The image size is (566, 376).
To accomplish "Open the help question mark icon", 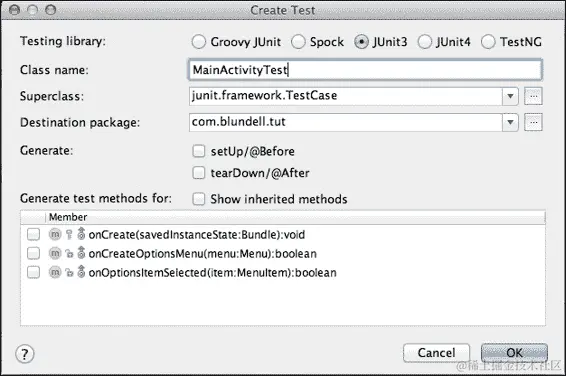I will (25, 354).
